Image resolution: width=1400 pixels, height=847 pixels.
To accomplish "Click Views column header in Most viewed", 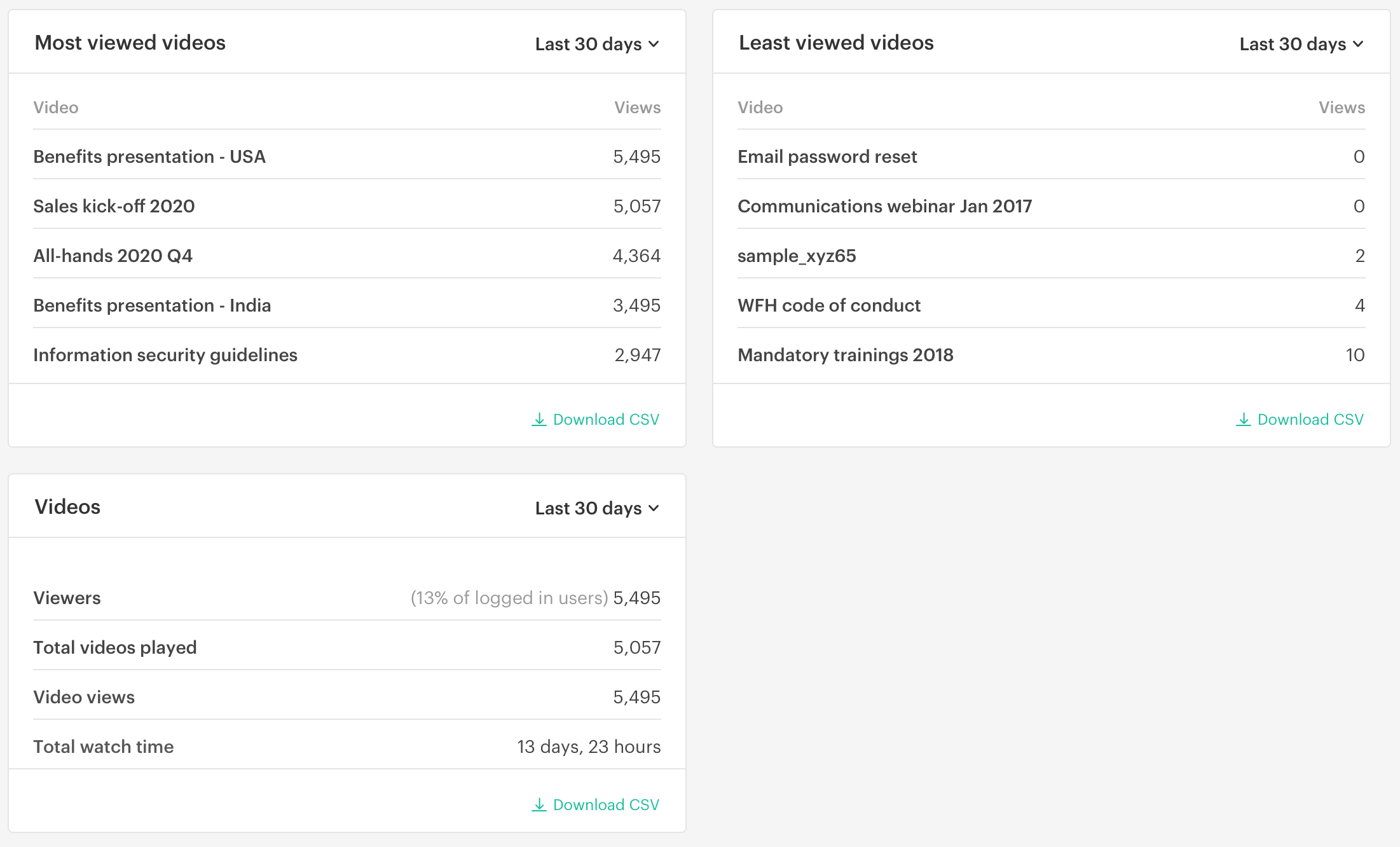I will tap(637, 107).
